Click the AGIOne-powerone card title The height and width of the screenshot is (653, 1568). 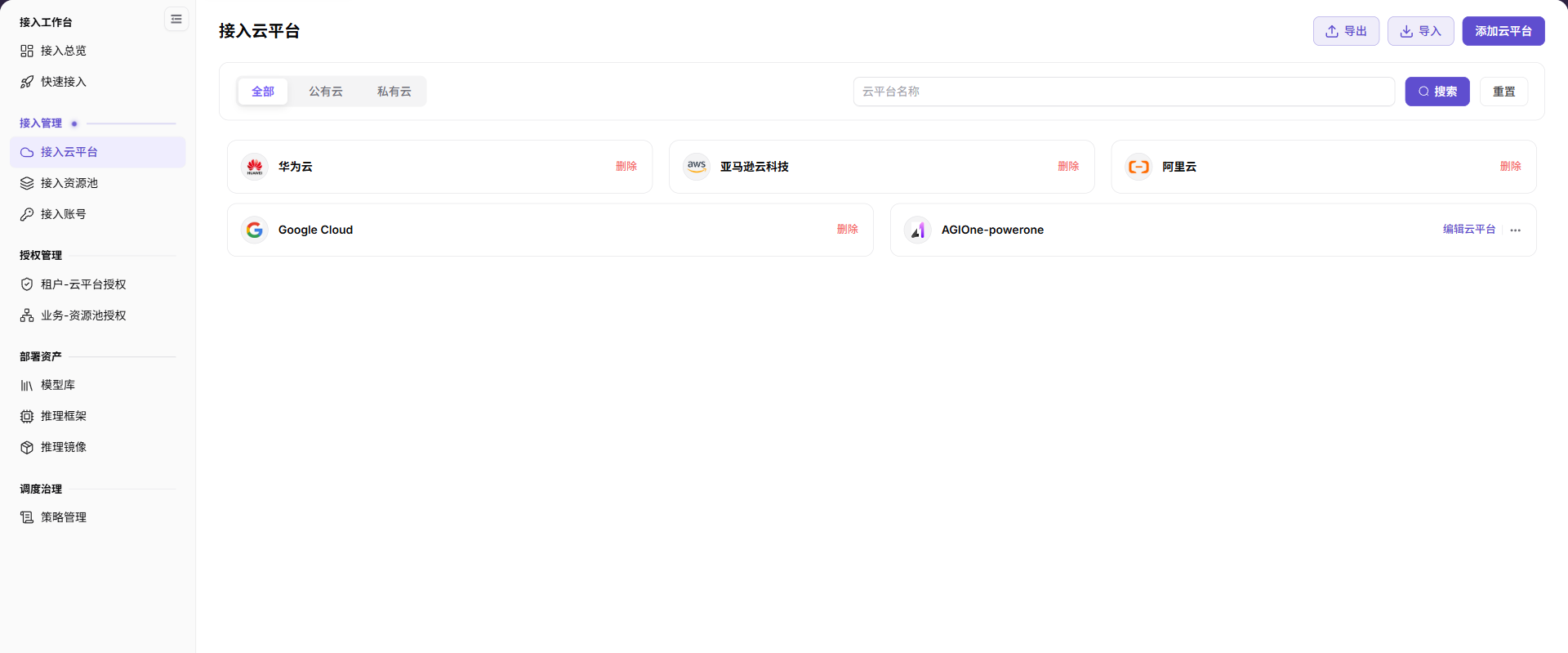[992, 230]
